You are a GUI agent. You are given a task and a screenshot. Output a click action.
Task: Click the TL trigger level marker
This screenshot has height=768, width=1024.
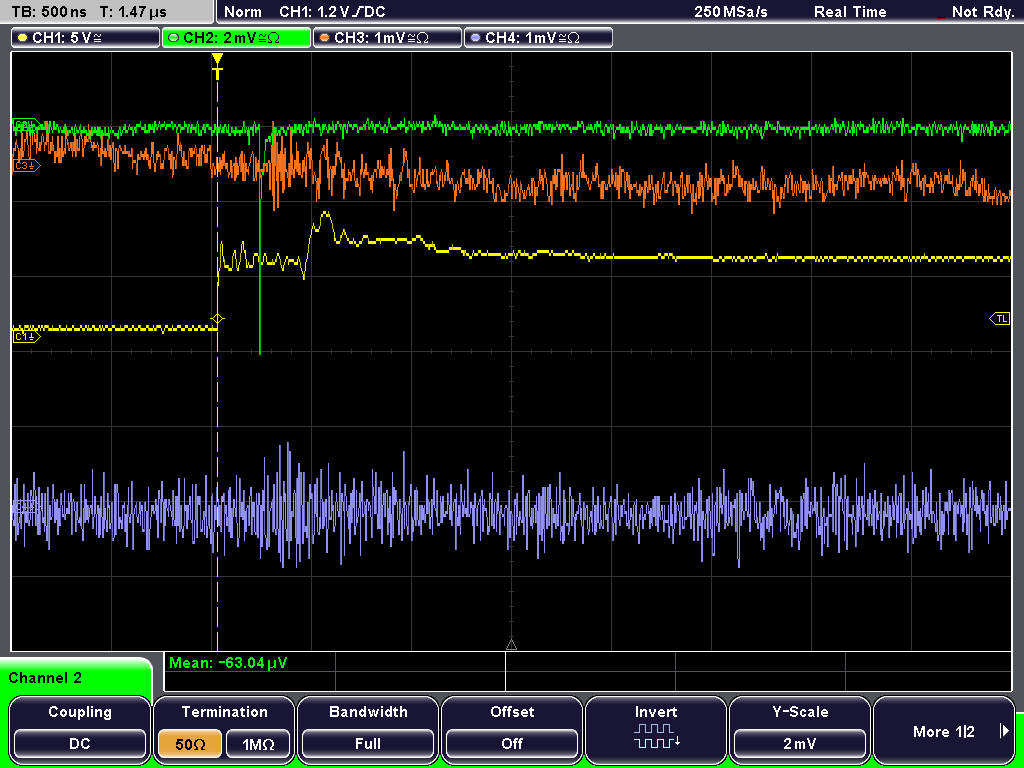(x=1000, y=319)
